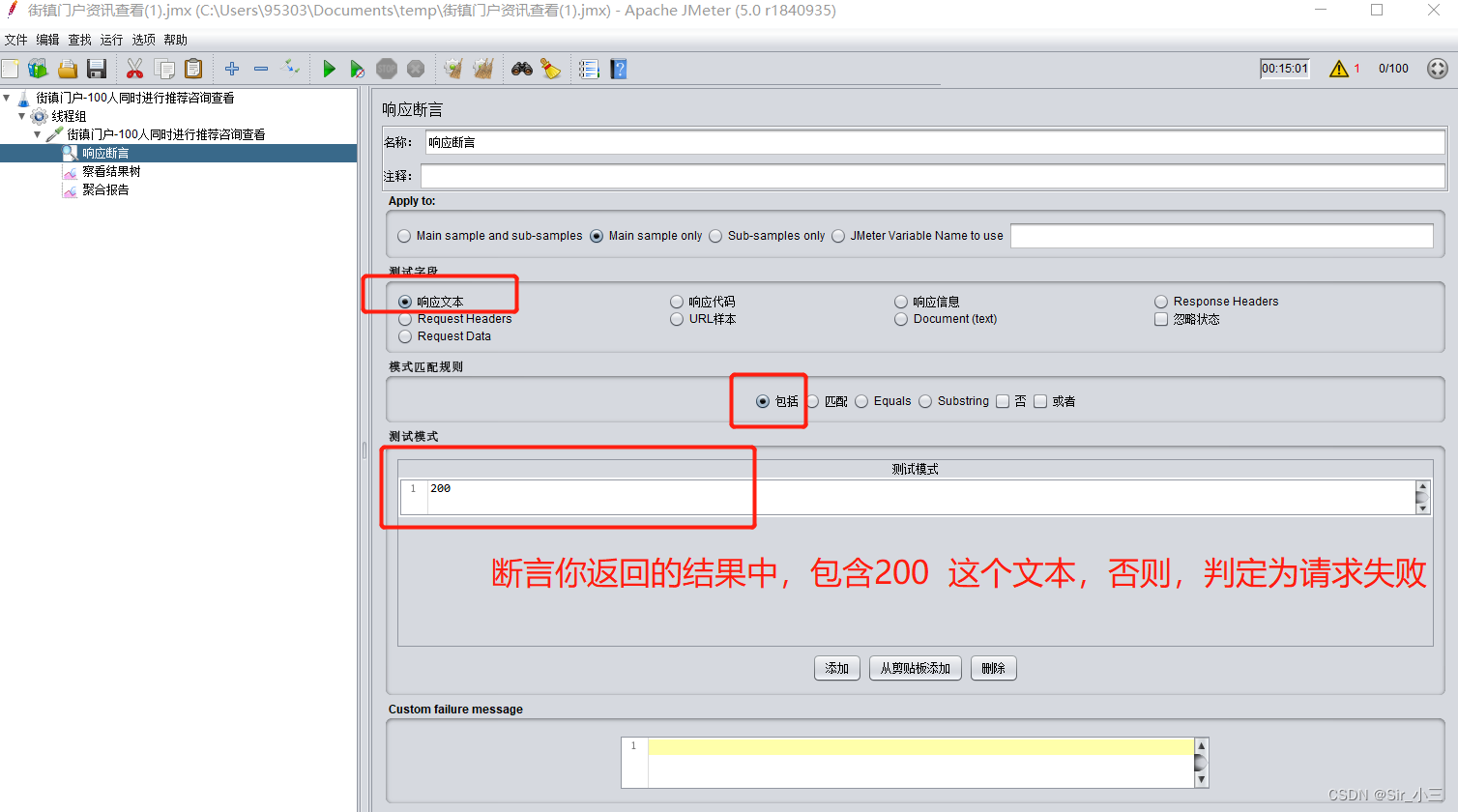
Task: Select JMeter Variable Name to use radio
Action: [x=838, y=236]
